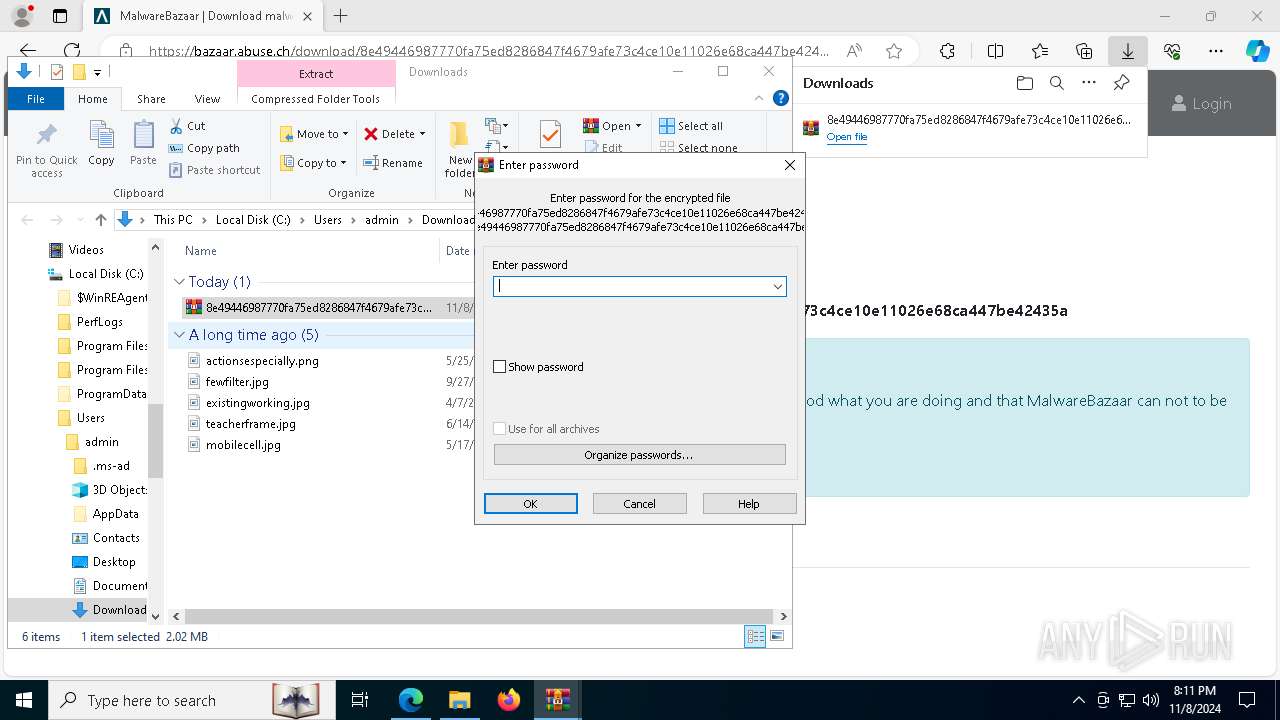Click the Login button on MalwareBazaar
1280x720 pixels.
[x=1201, y=103]
